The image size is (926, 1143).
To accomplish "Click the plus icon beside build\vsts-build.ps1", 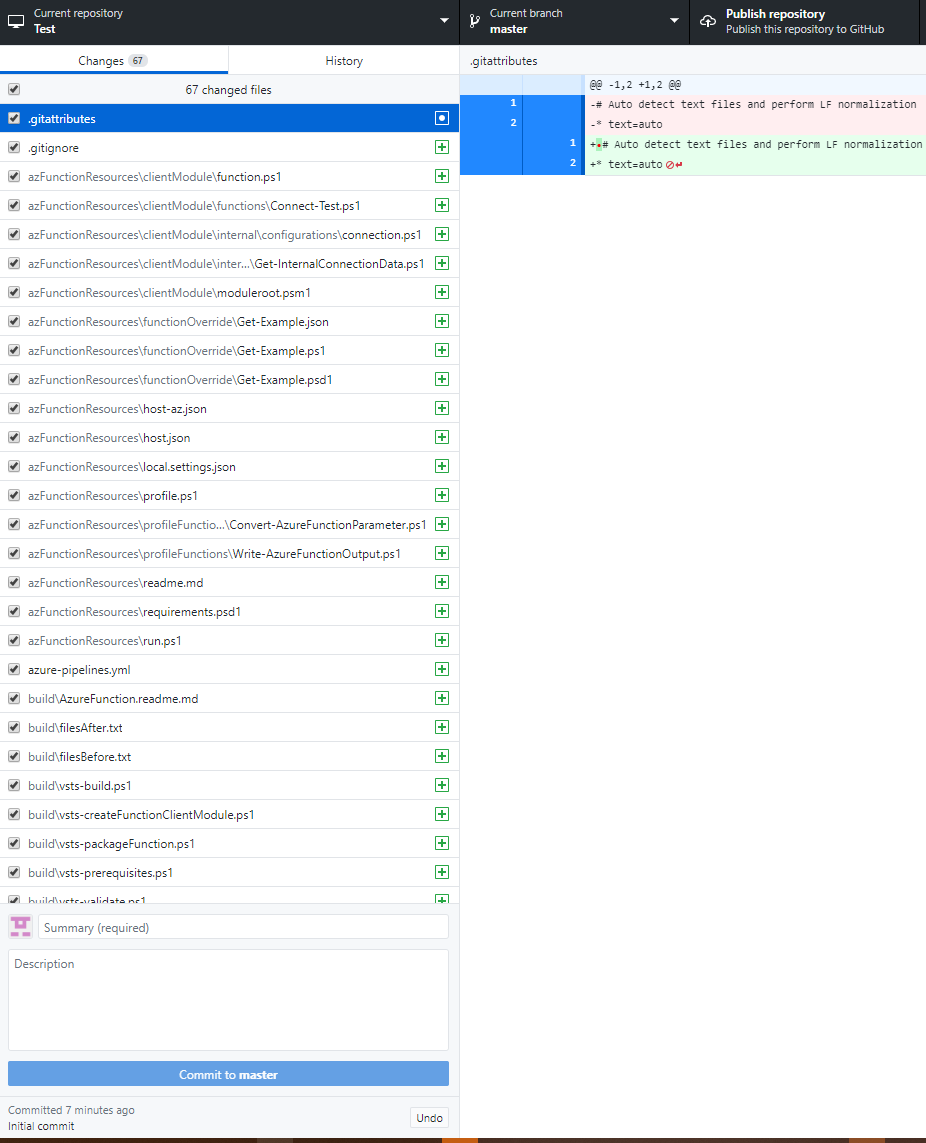I will point(441,785).
